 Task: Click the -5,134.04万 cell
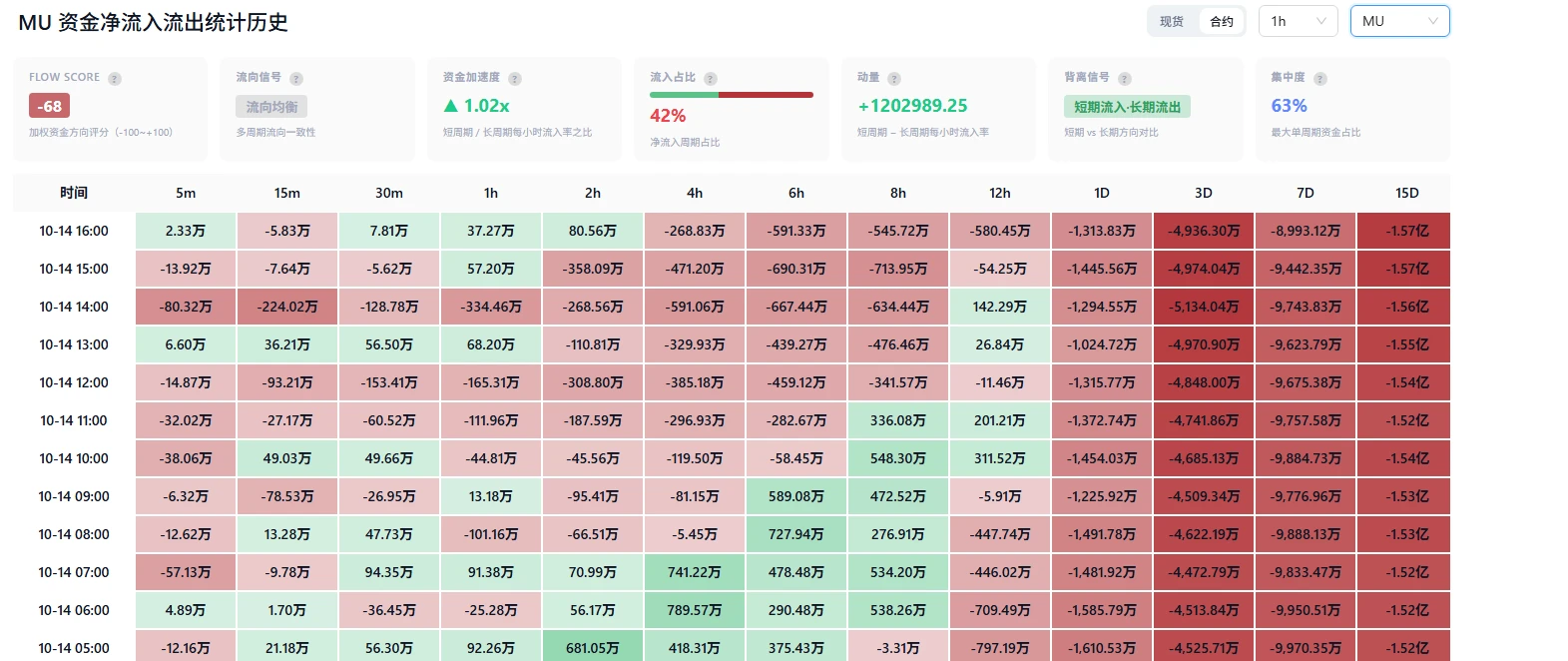tap(1204, 307)
